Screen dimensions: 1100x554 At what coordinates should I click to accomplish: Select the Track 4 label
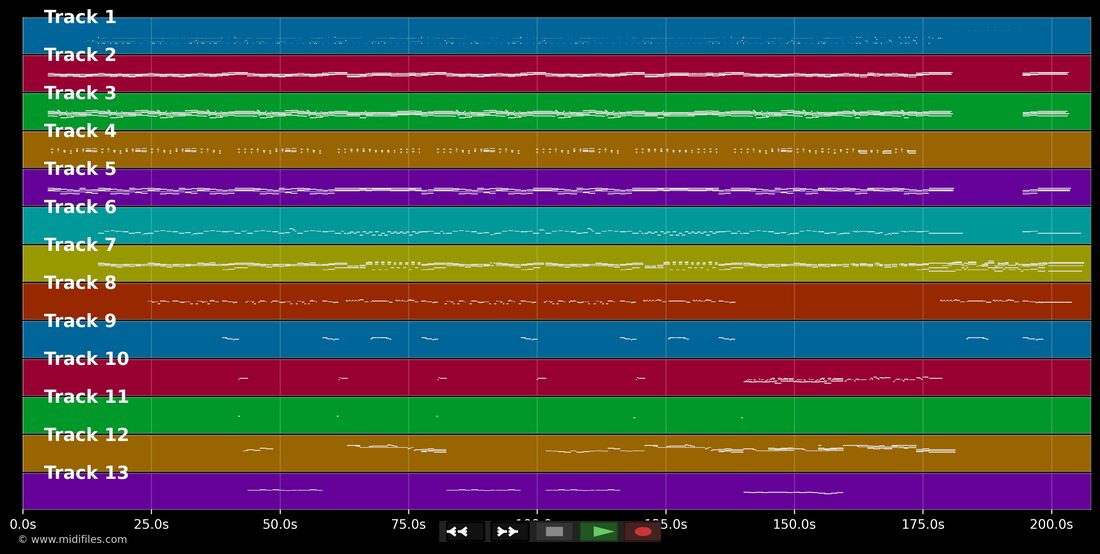click(80, 131)
